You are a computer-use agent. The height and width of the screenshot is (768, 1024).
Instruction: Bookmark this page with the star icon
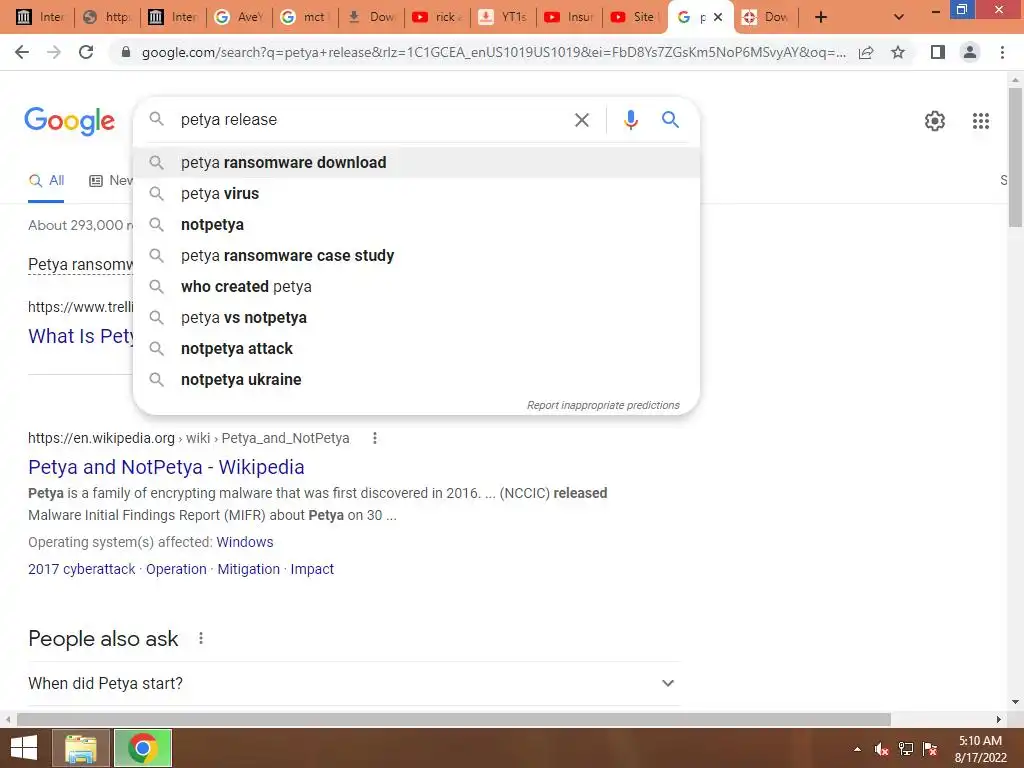point(898,52)
